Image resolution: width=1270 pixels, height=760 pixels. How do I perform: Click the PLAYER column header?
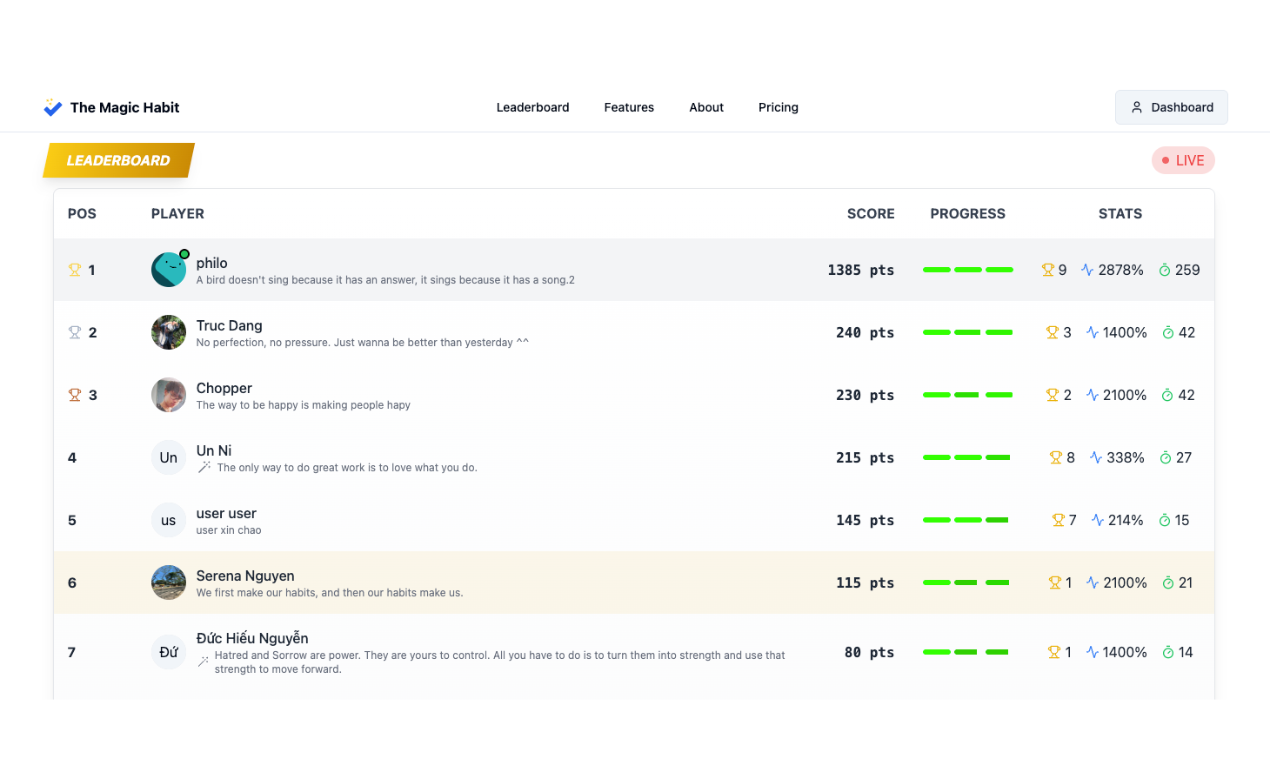(x=178, y=214)
